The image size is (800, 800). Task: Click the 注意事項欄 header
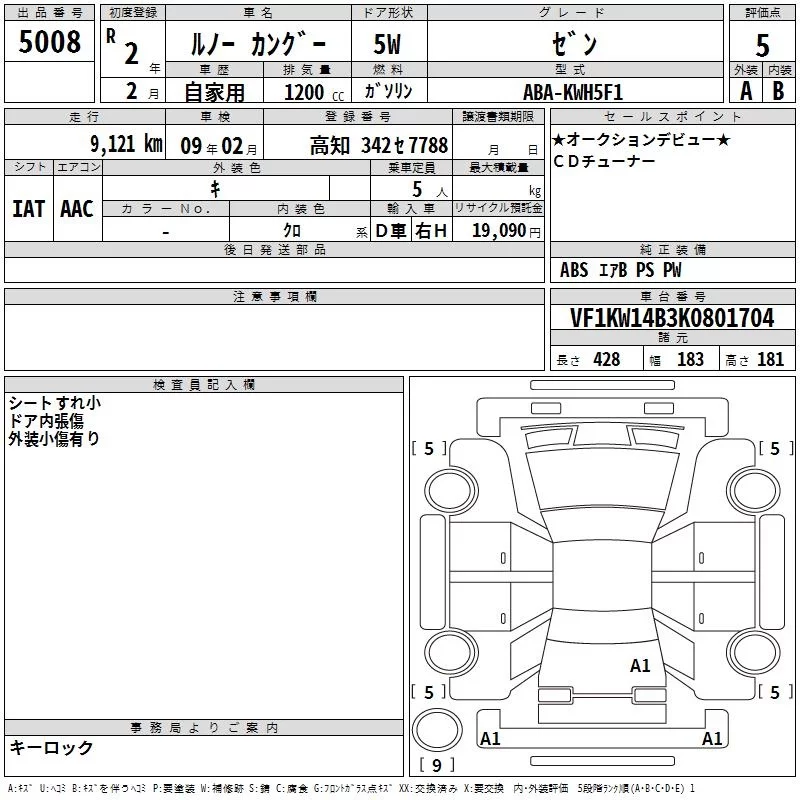[x=274, y=296]
